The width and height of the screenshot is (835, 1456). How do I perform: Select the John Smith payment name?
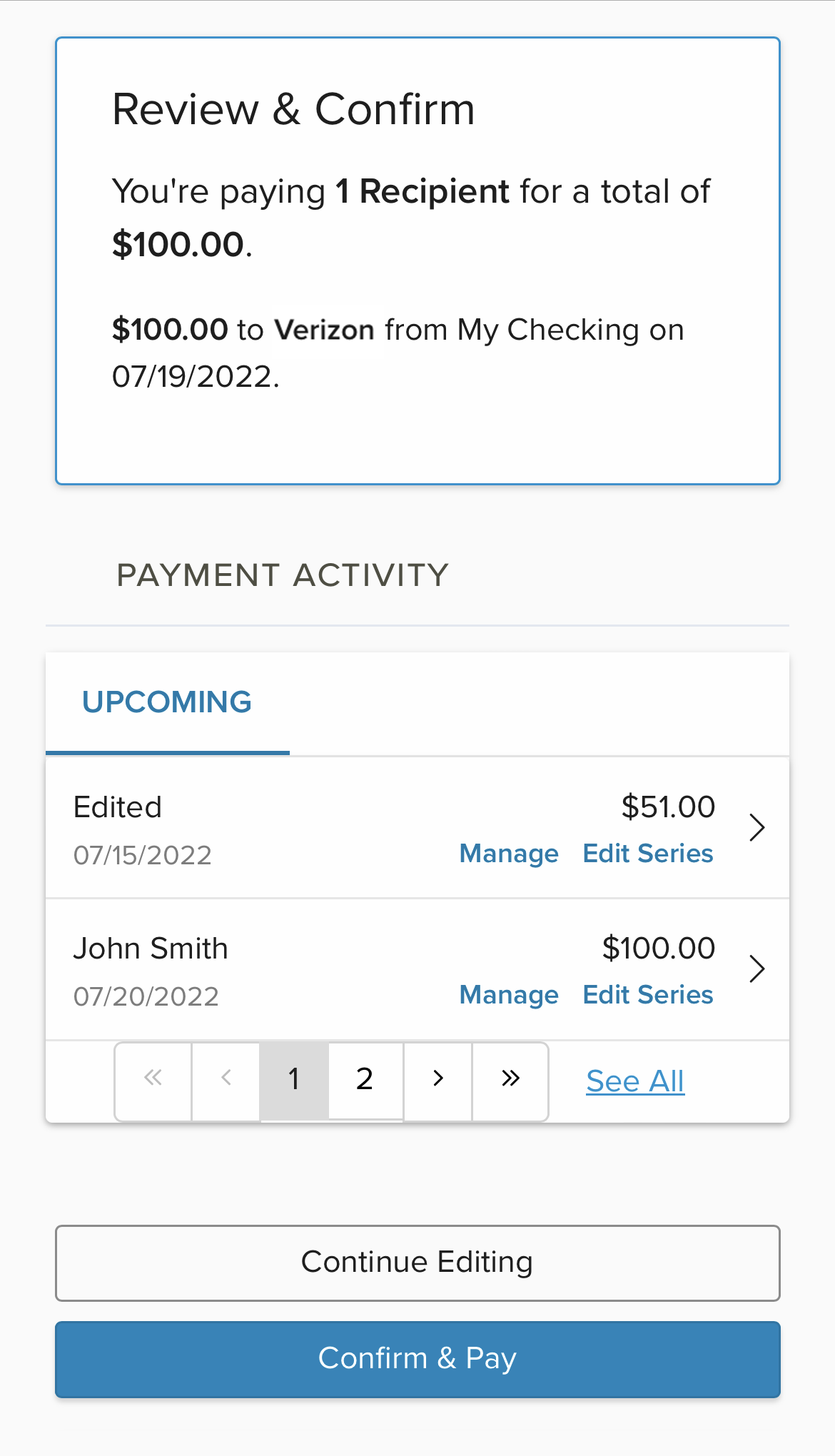[x=151, y=949]
